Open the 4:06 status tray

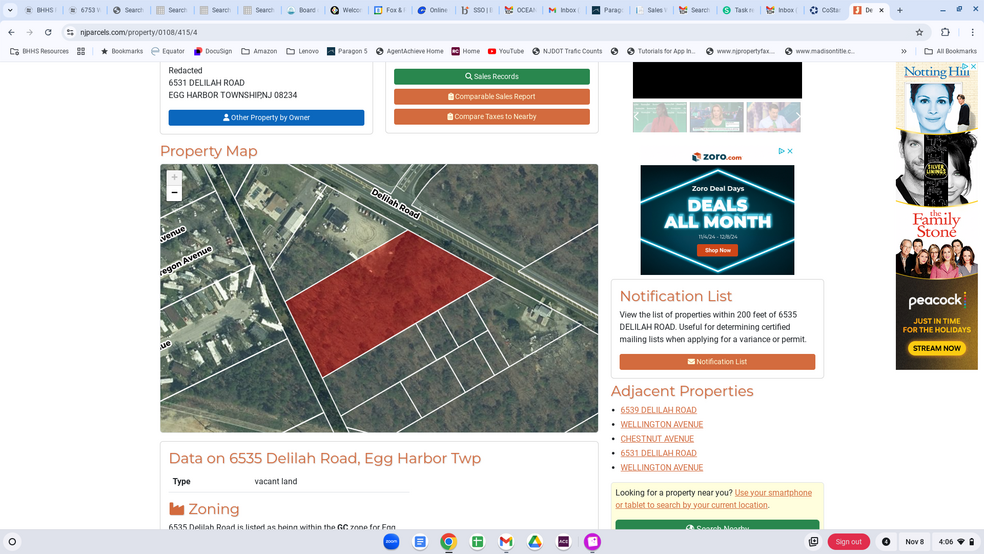tap(956, 541)
